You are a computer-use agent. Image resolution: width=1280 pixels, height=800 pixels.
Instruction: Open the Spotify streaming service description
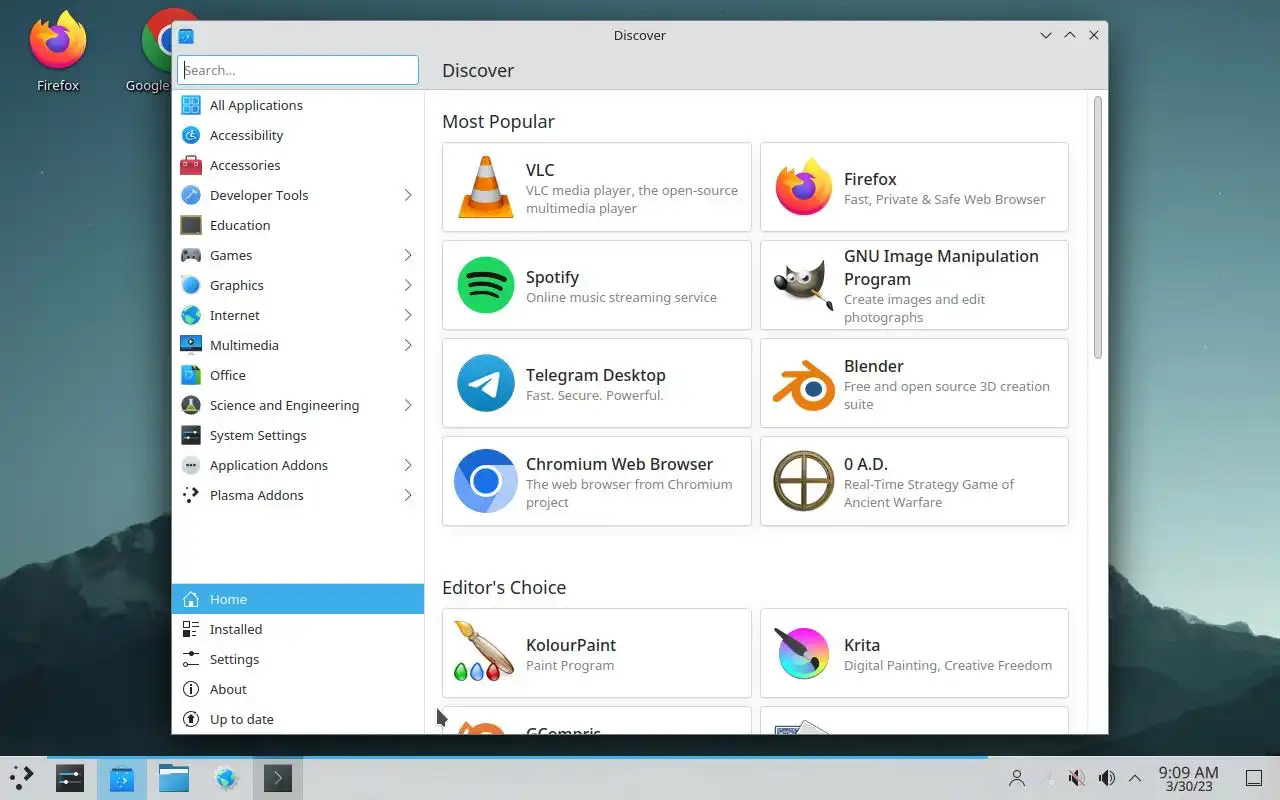[621, 297]
